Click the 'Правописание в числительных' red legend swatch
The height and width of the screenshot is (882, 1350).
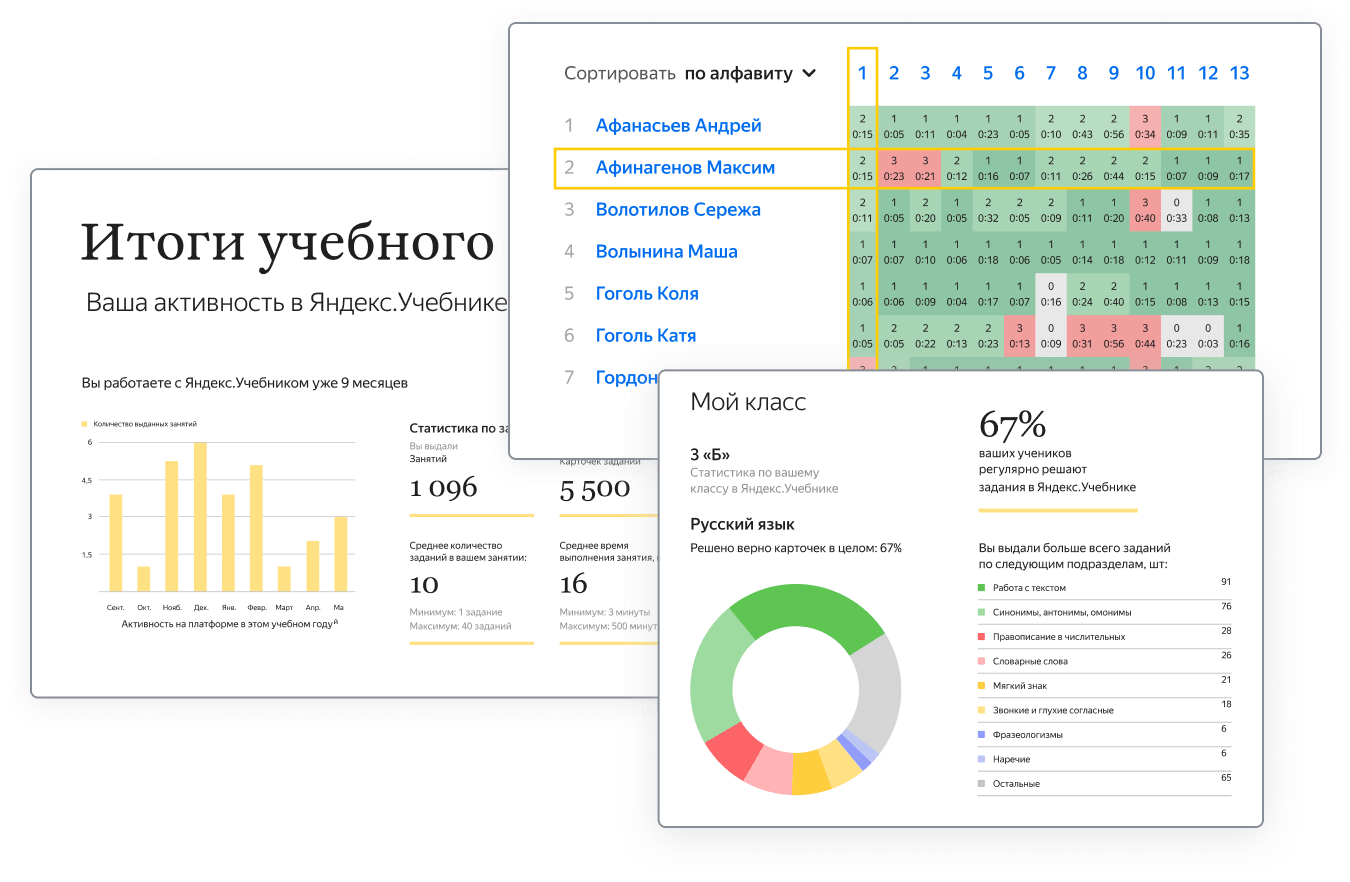(982, 636)
